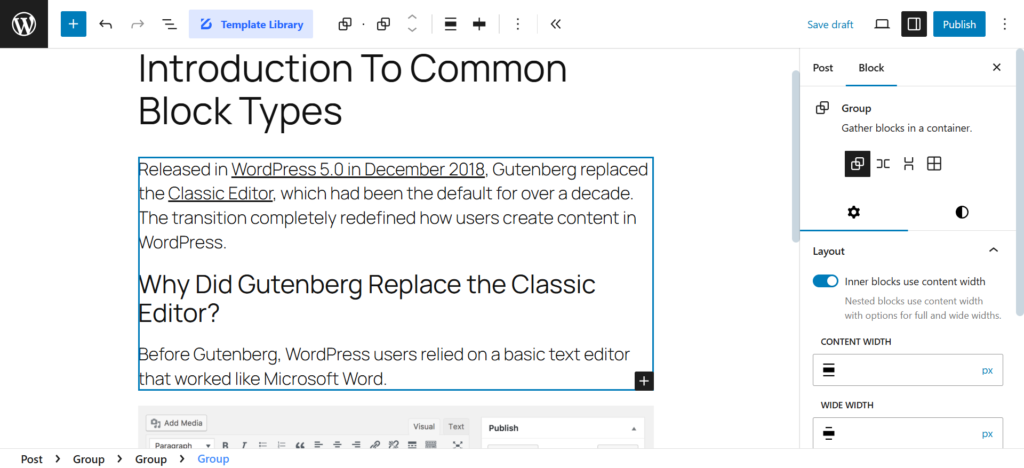Screen dimensions: 1024x468
Task: Click the editor canvas scrollbar
Action: [x=795, y=157]
